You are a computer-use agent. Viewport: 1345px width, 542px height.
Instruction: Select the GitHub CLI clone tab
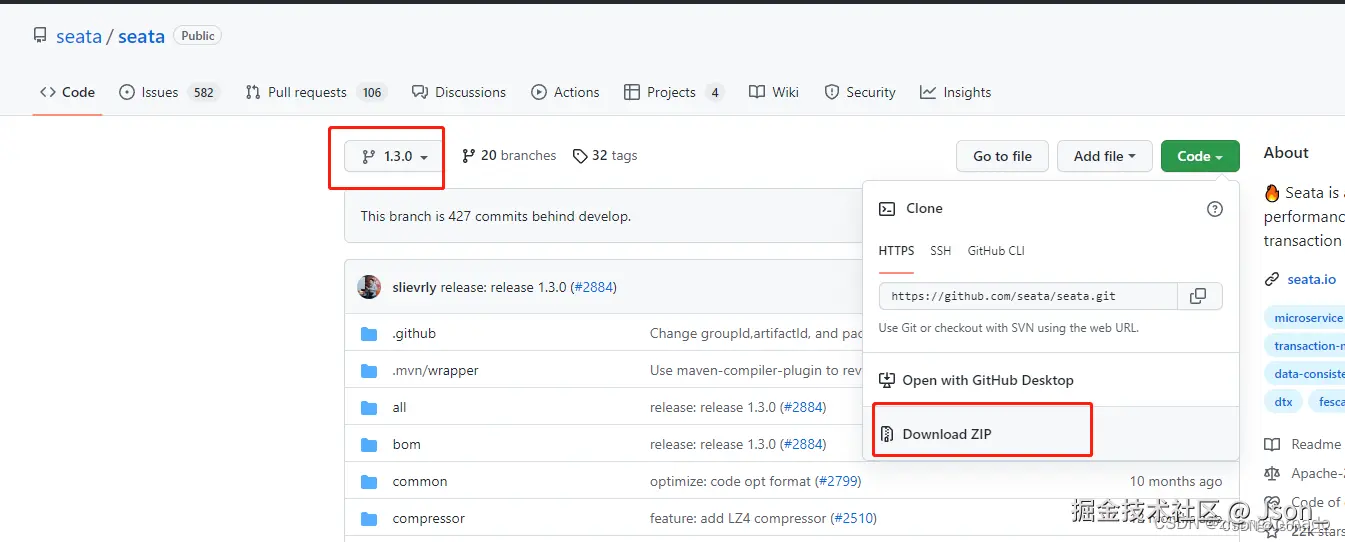click(x=996, y=251)
